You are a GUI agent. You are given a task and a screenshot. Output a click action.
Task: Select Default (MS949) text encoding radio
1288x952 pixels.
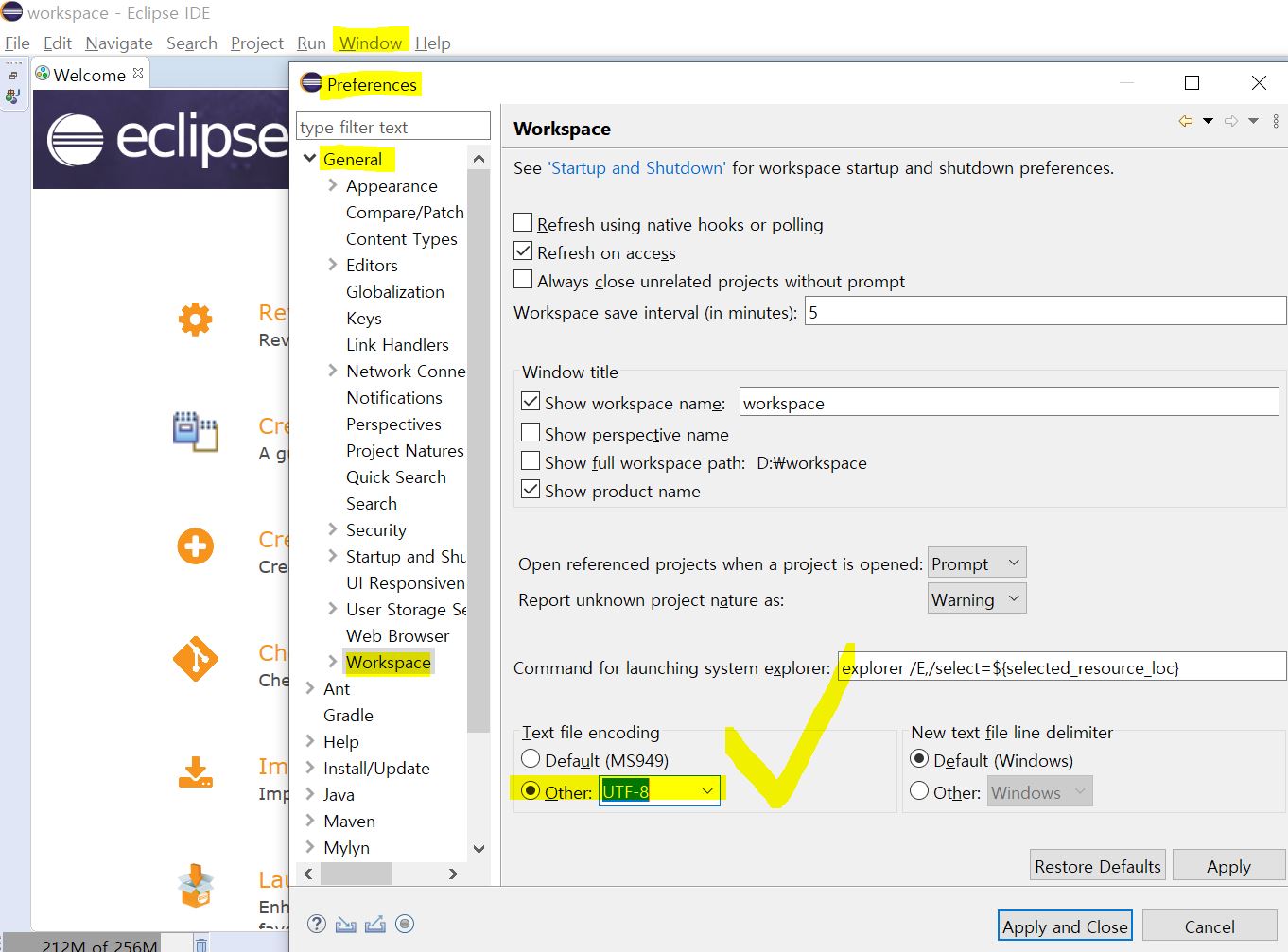(531, 759)
